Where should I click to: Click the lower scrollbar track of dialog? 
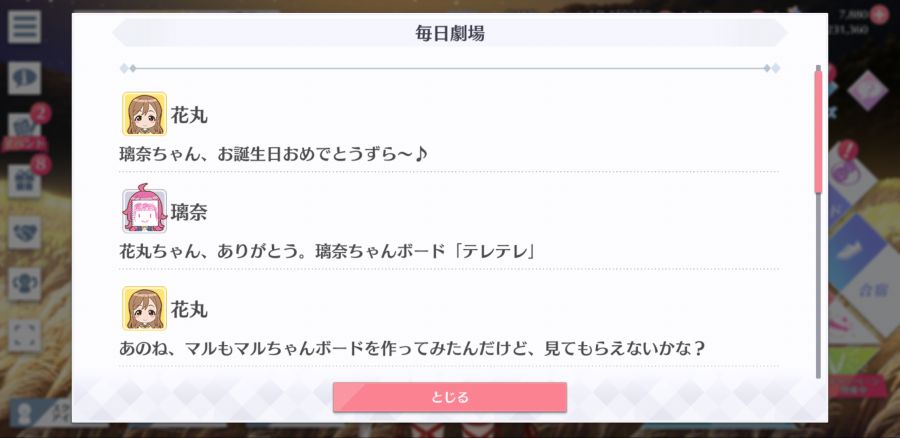click(x=818, y=286)
